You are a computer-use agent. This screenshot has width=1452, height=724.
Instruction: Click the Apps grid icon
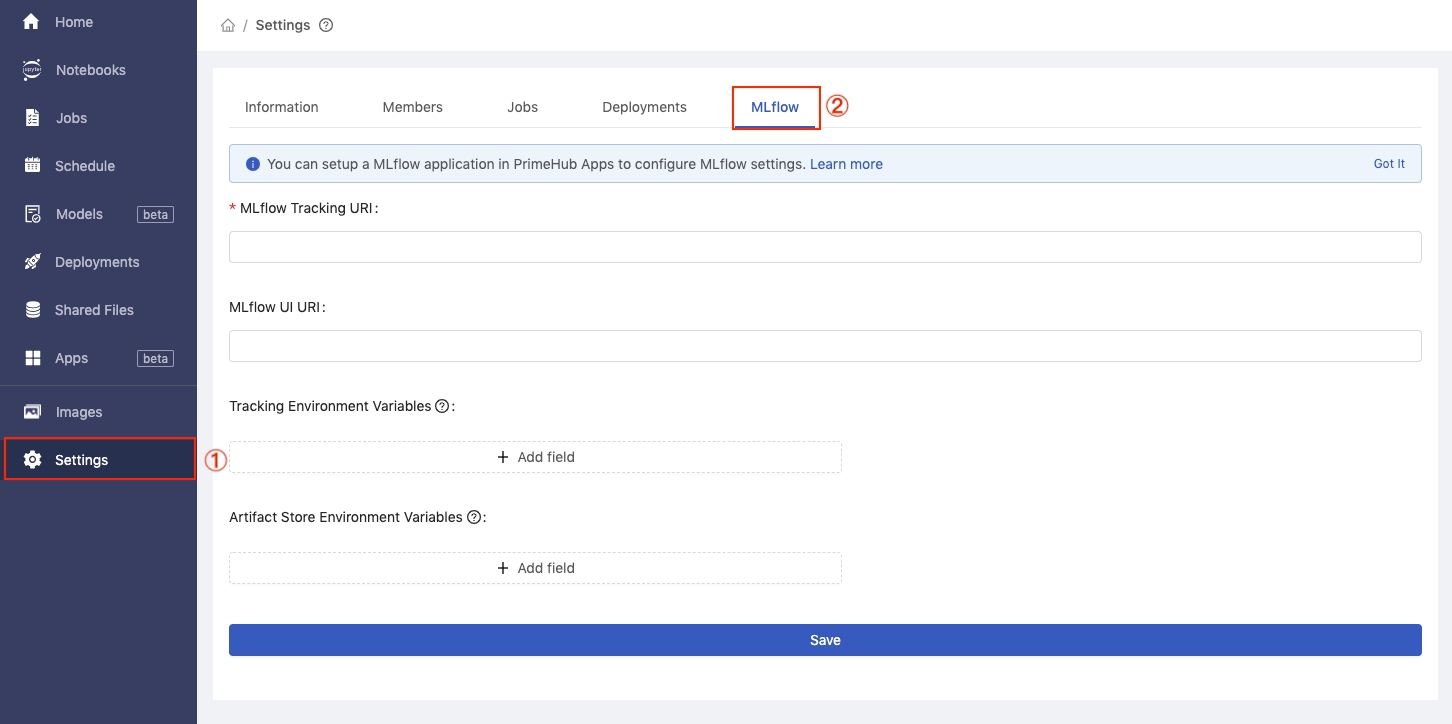pos(32,358)
